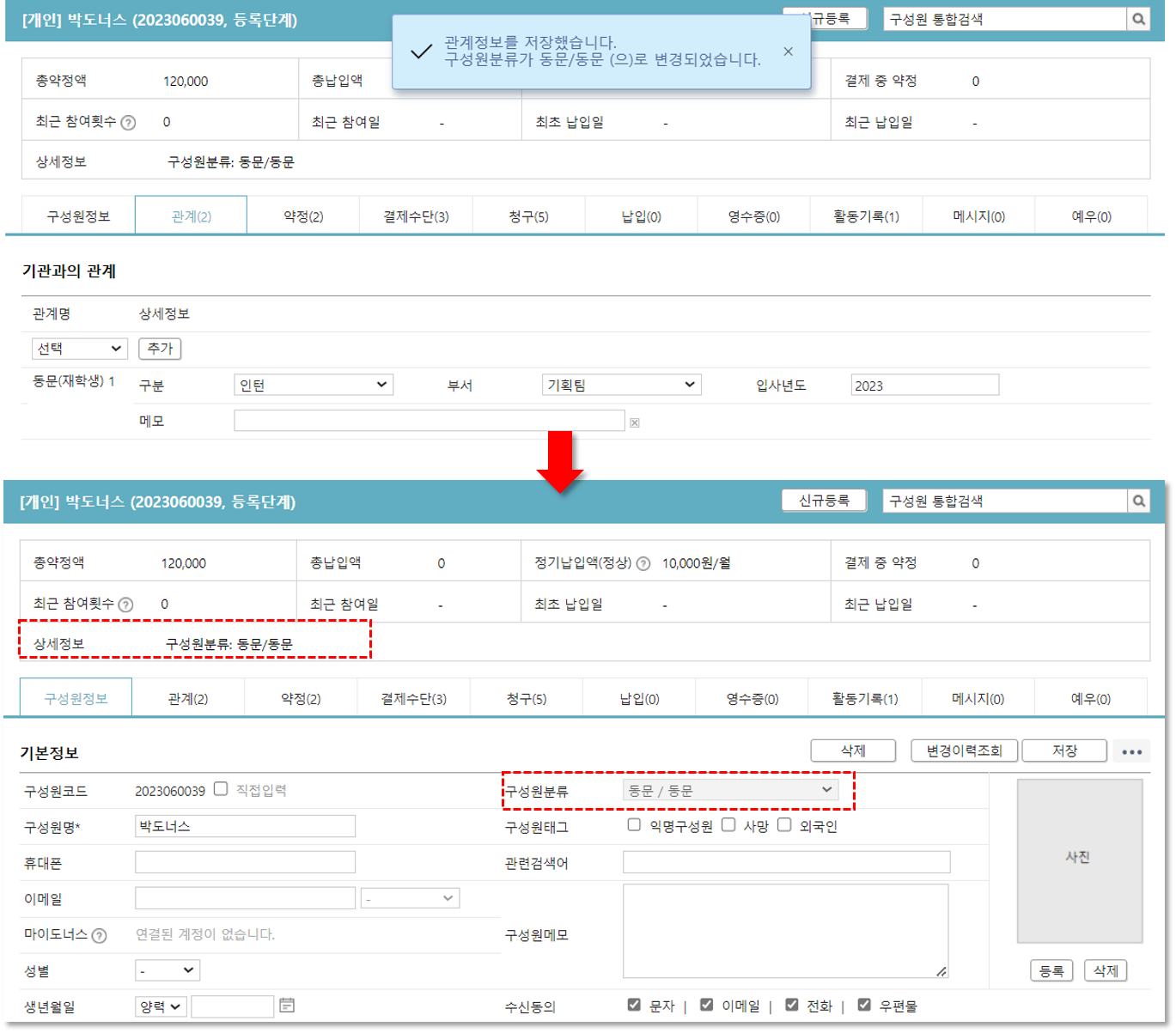Image resolution: width=1176 pixels, height=1033 pixels.
Task: Click the help icon next to 마이도너스
Action: [100, 935]
